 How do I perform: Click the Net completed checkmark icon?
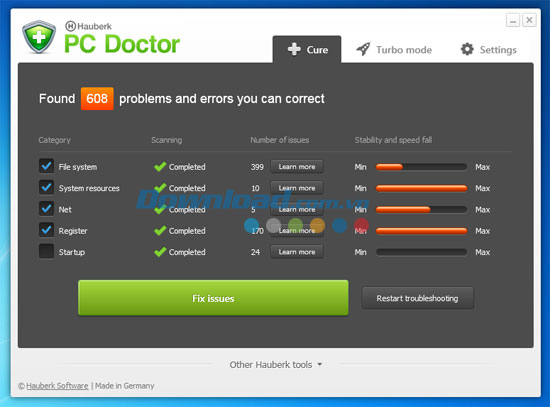tap(160, 209)
